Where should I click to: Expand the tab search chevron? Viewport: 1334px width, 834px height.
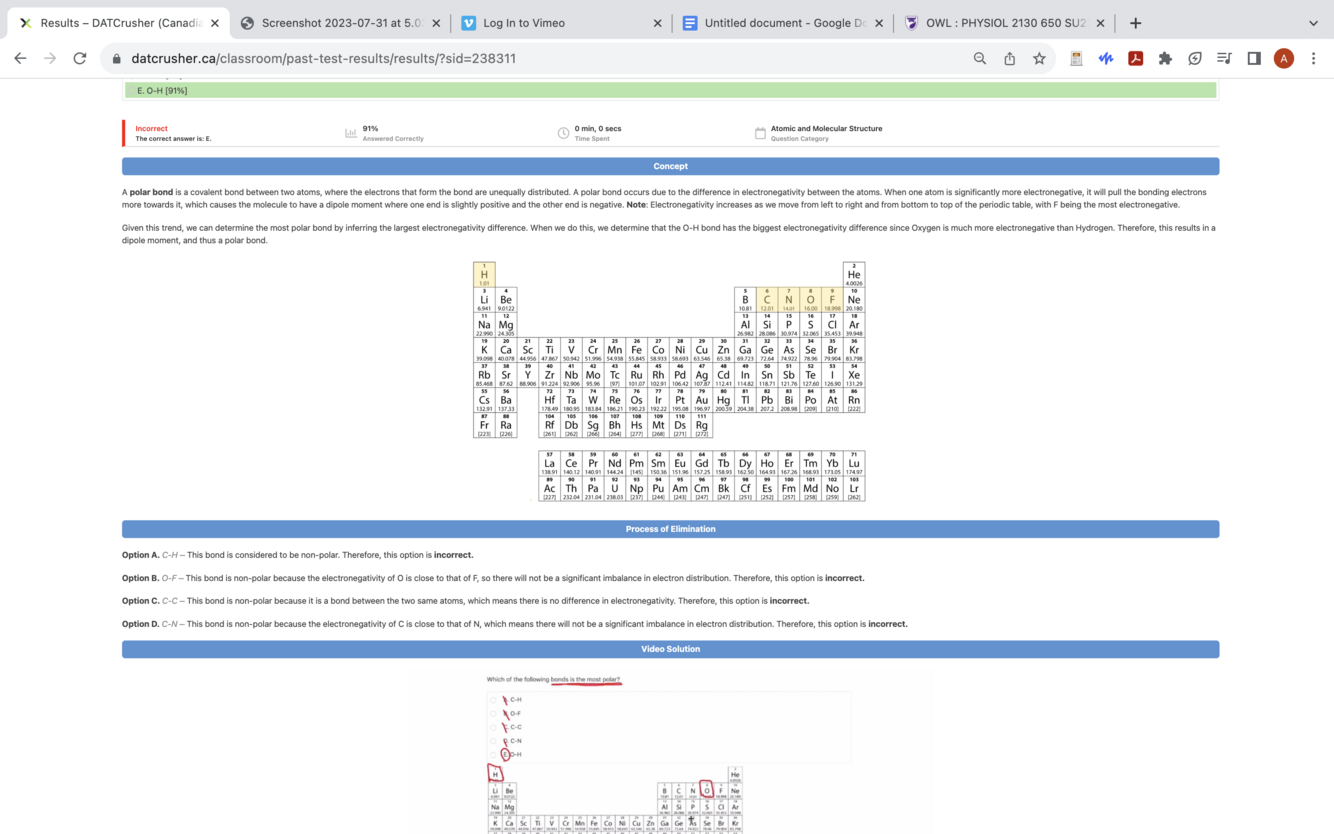tap(1313, 22)
